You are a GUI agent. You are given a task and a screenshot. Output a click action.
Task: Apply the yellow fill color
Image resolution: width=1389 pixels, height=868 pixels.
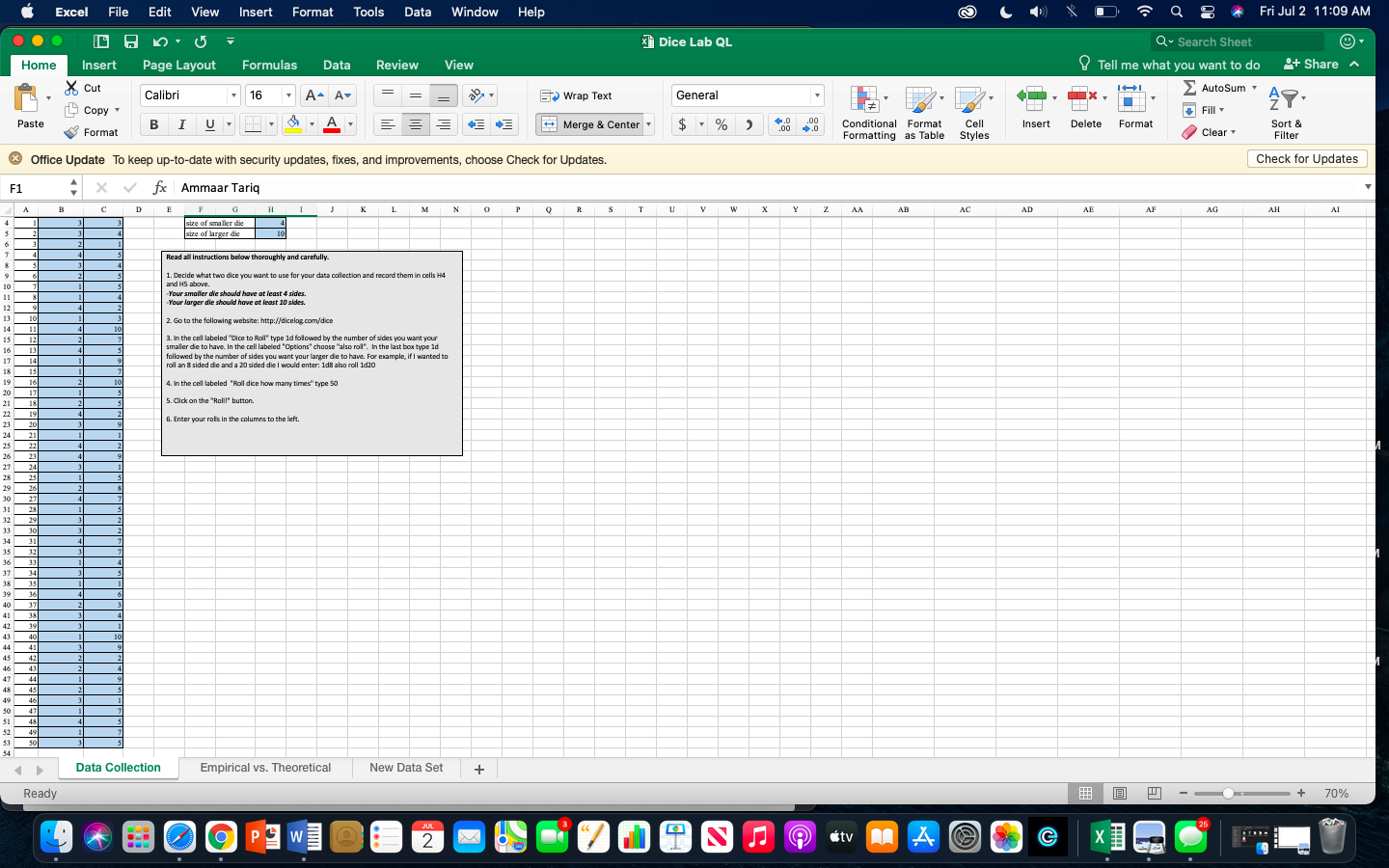[293, 124]
